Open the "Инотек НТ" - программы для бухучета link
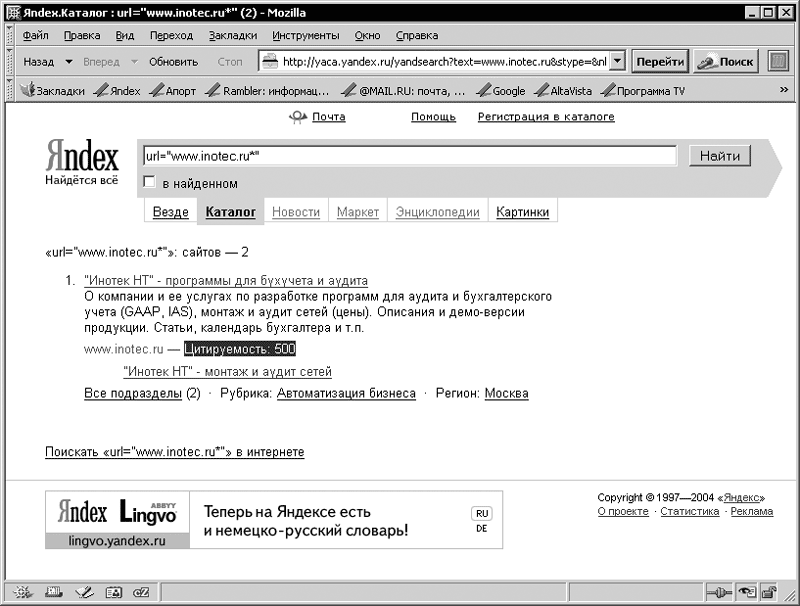The image size is (800, 606). tap(226, 281)
